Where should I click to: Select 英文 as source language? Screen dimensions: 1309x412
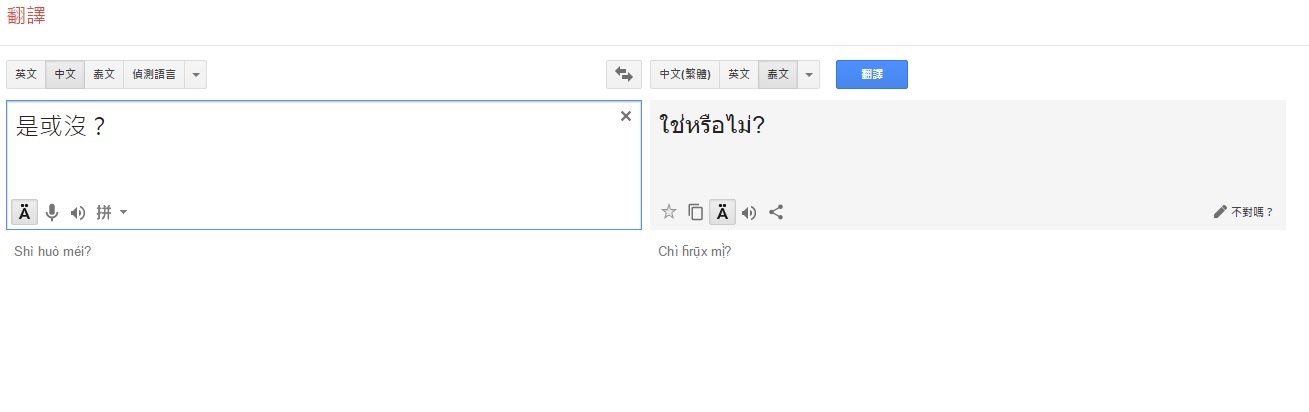[26, 74]
